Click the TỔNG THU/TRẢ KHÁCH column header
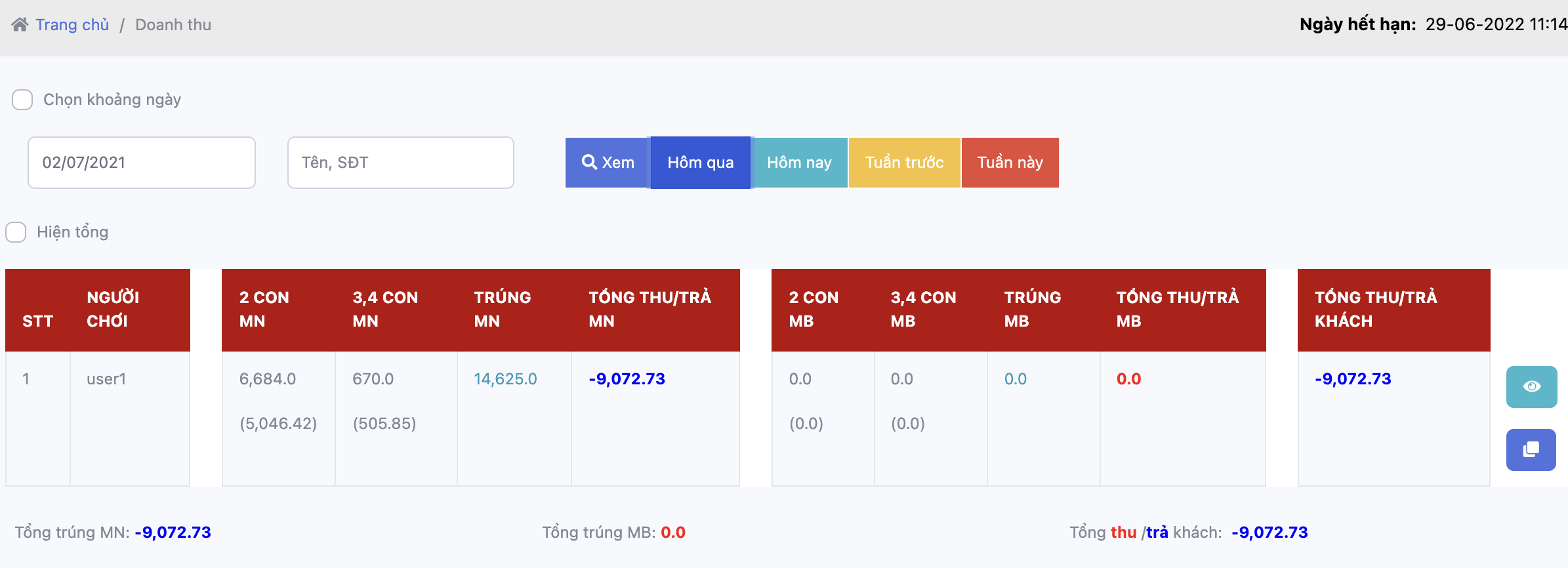This screenshot has height=568, width=1568. pyautogui.click(x=1375, y=309)
